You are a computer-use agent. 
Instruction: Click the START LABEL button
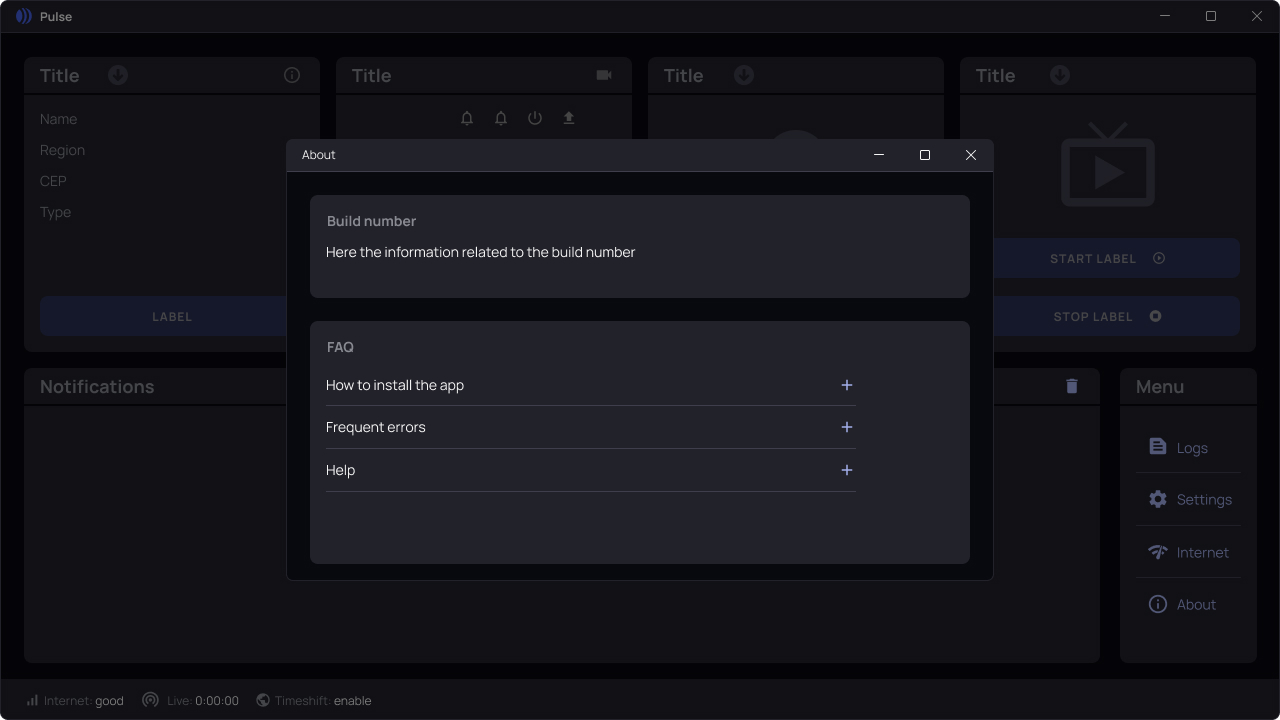click(1108, 258)
